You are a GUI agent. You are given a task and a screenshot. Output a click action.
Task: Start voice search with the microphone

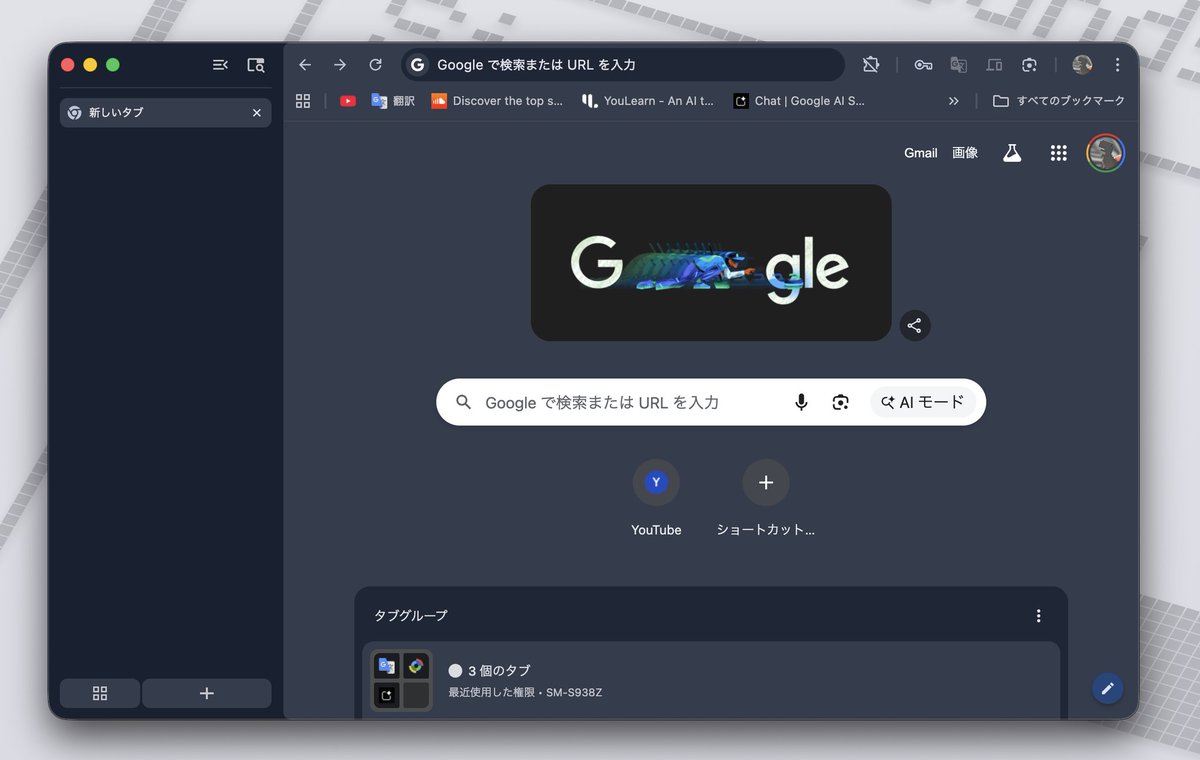[801, 402]
